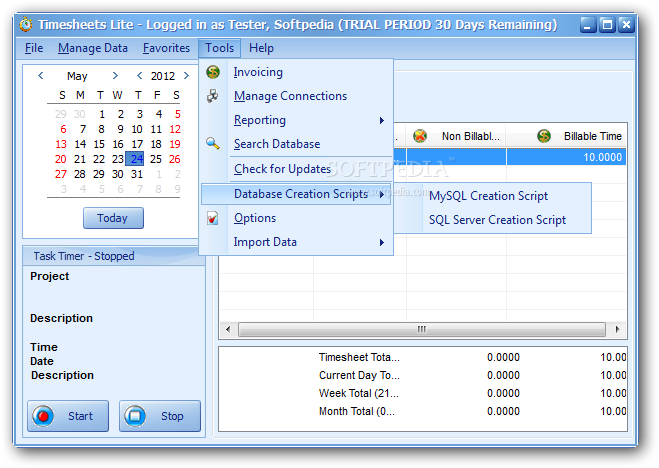This screenshot has height=468, width=659.
Task: Highlight Database Creation Scripts menu entry
Action: click(x=296, y=194)
